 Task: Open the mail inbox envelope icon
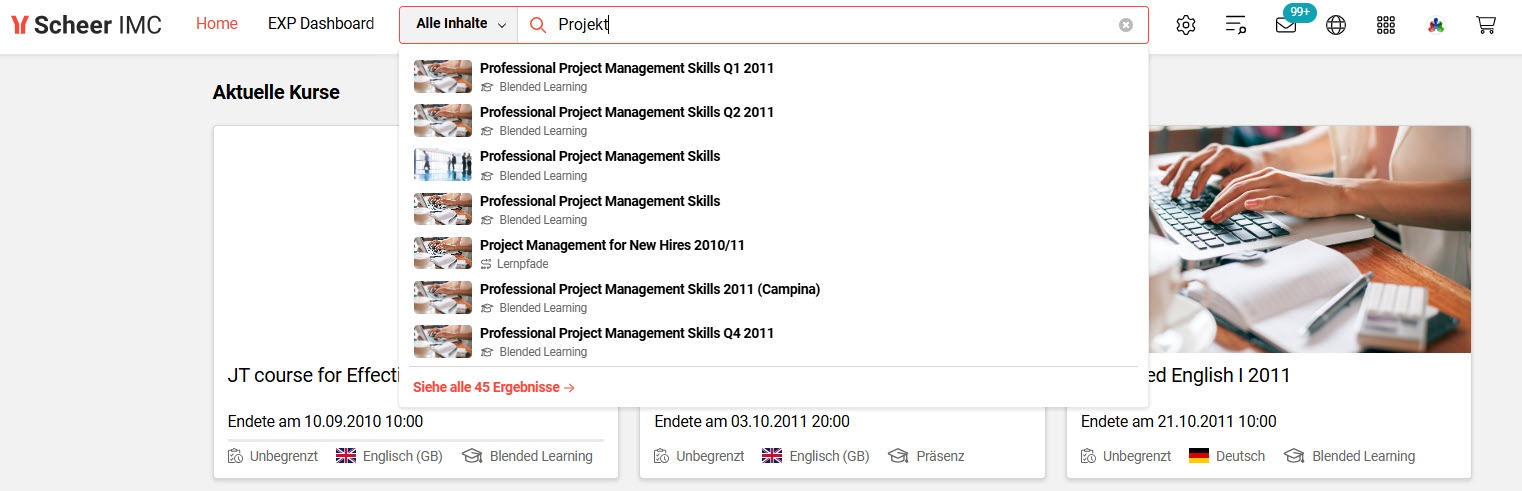click(x=1286, y=25)
